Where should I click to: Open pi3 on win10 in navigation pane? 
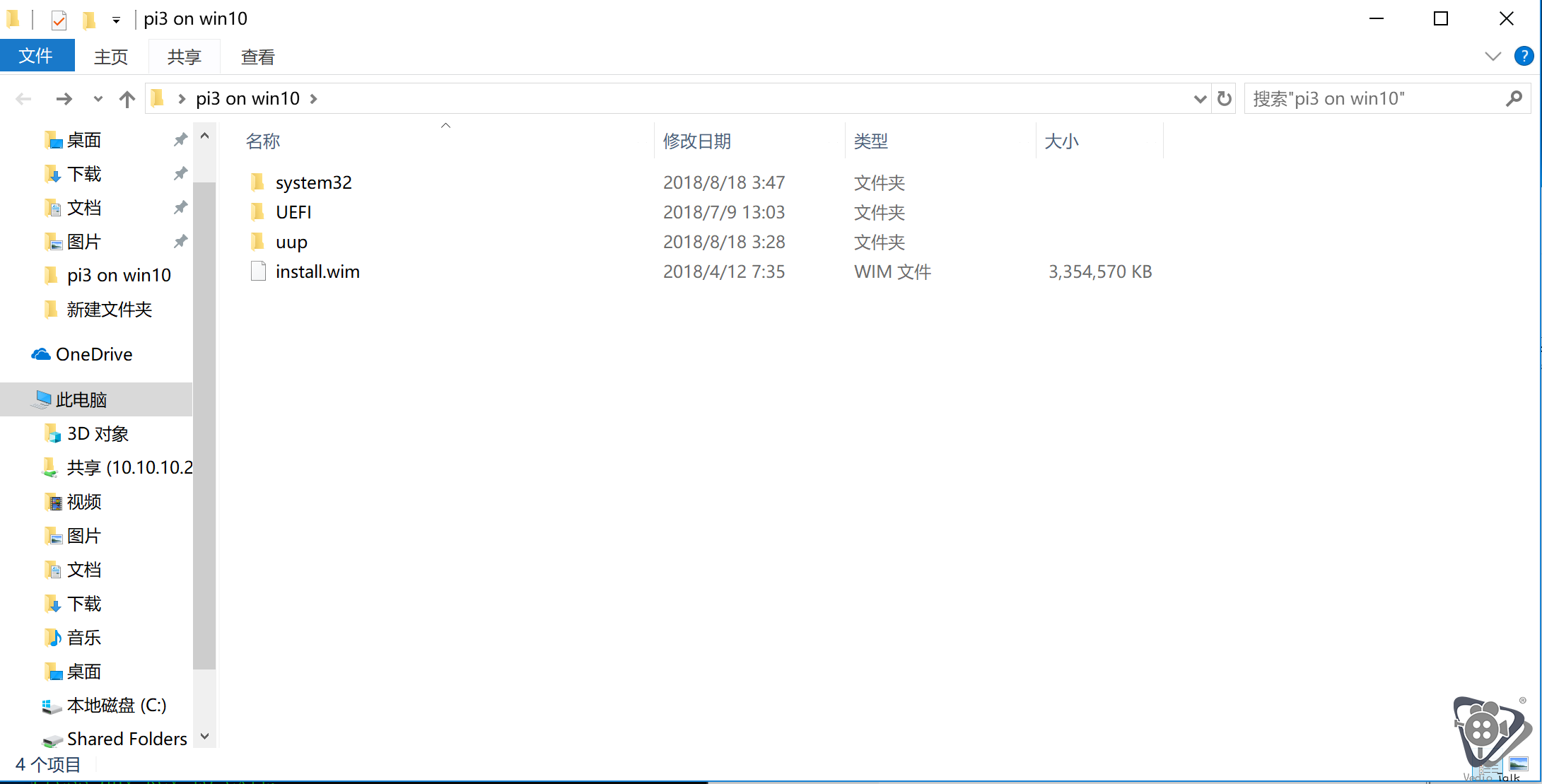(x=119, y=275)
